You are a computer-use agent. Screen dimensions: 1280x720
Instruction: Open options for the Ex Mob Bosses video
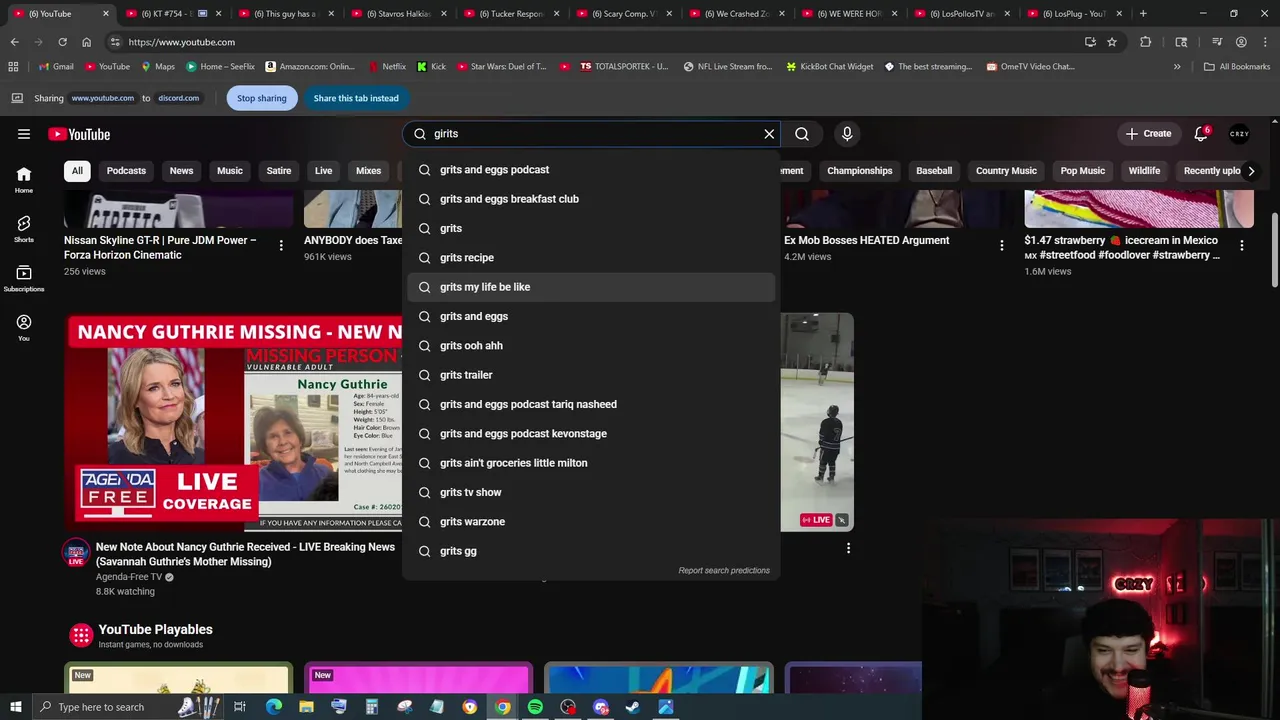(x=1001, y=245)
